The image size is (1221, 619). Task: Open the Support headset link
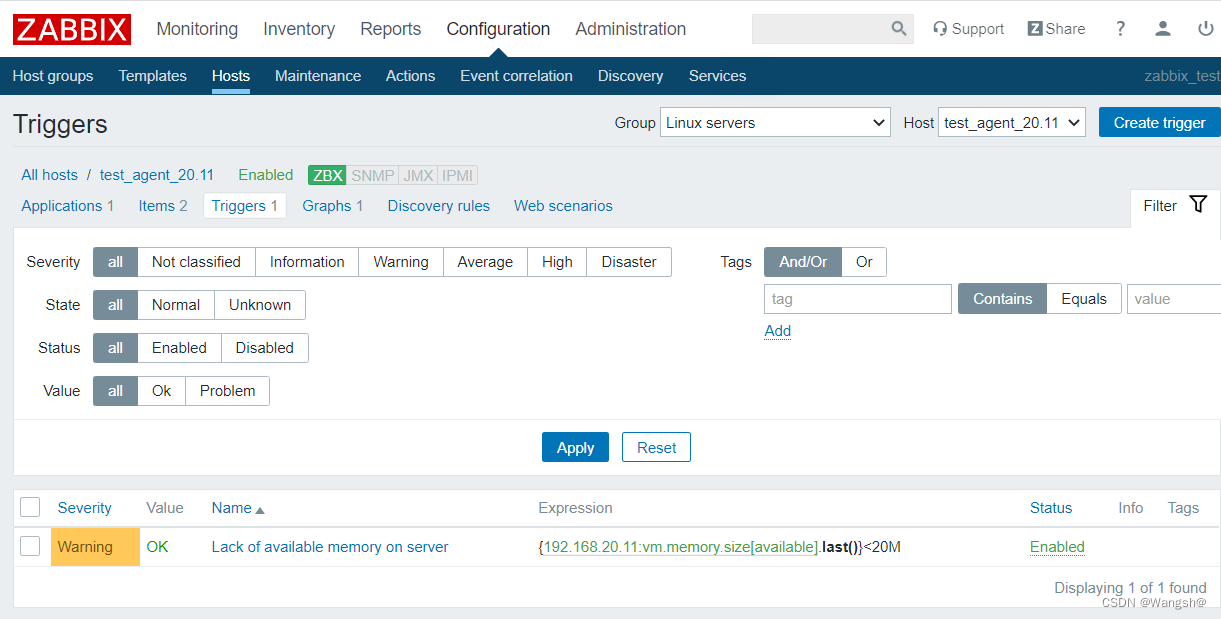coord(968,29)
